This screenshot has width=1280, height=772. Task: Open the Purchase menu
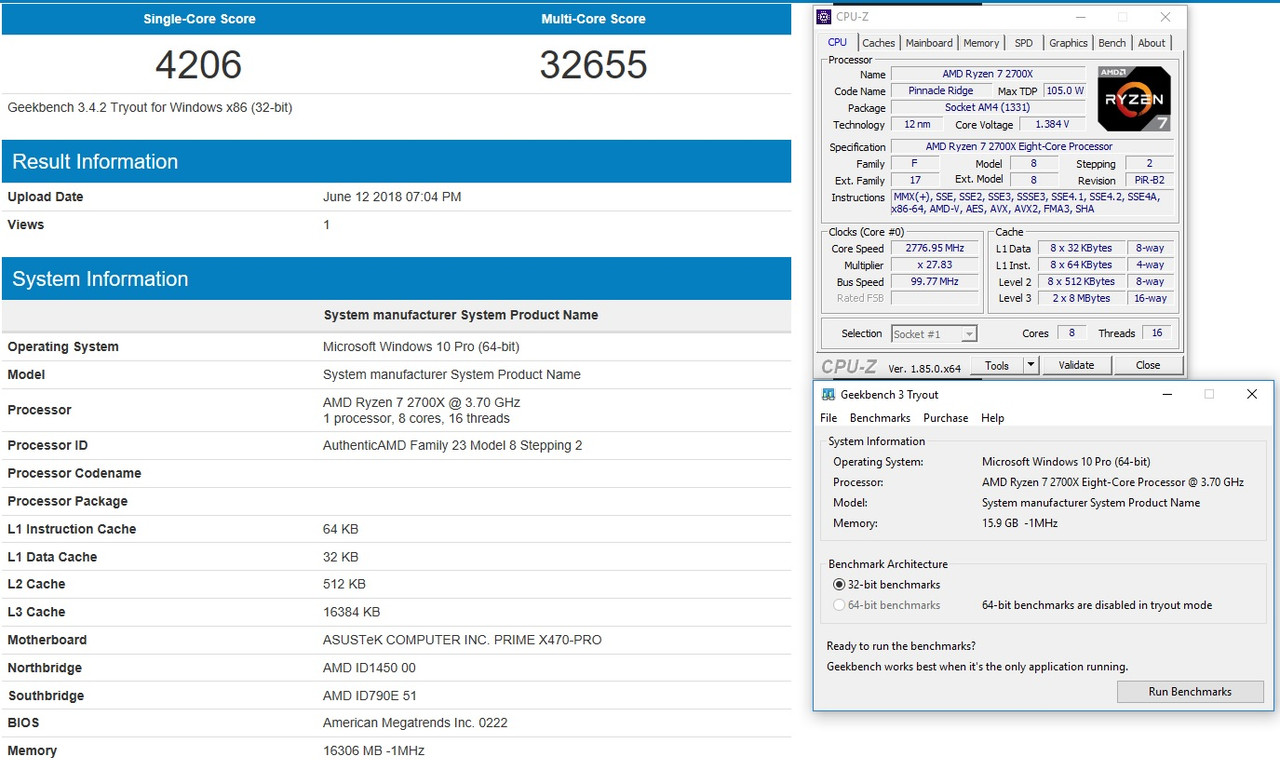(946, 418)
